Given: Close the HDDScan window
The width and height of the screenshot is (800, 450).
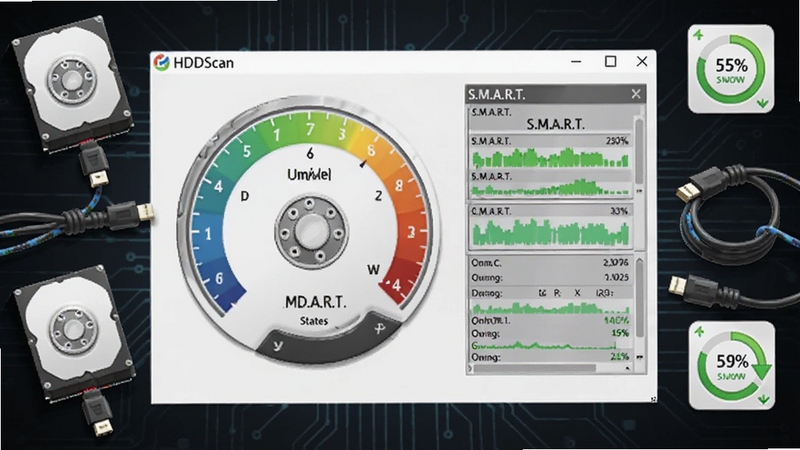Looking at the screenshot, I should pyautogui.click(x=642, y=61).
